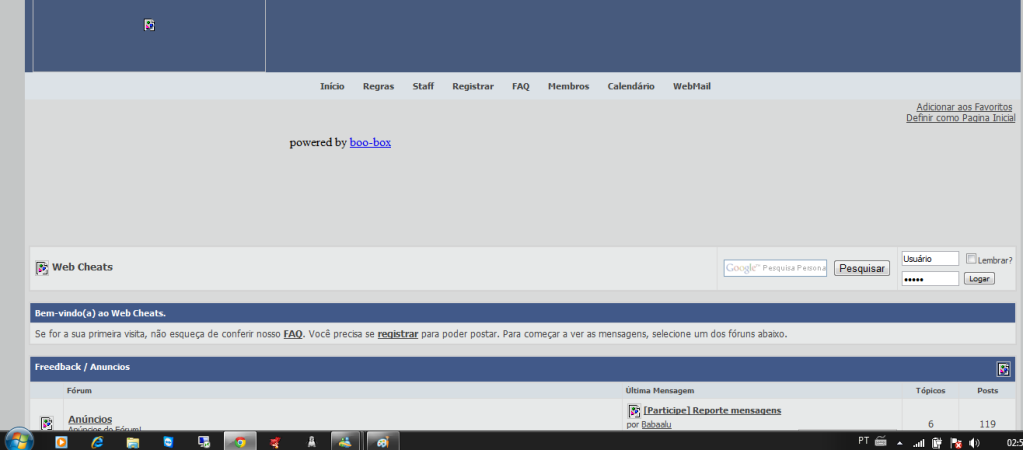Click the 119 posts count

pyautogui.click(x=987, y=424)
